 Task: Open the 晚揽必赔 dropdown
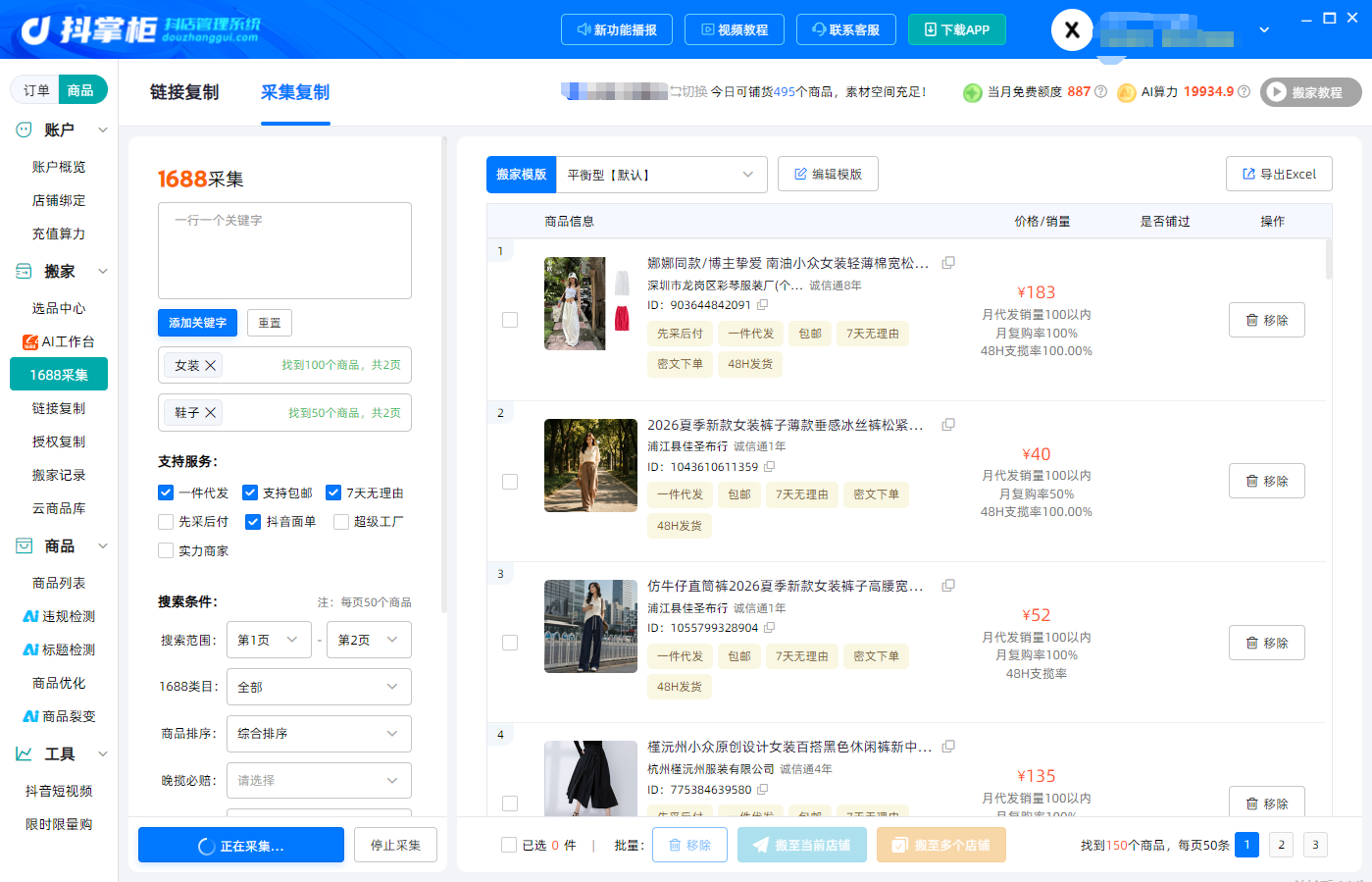(x=319, y=781)
